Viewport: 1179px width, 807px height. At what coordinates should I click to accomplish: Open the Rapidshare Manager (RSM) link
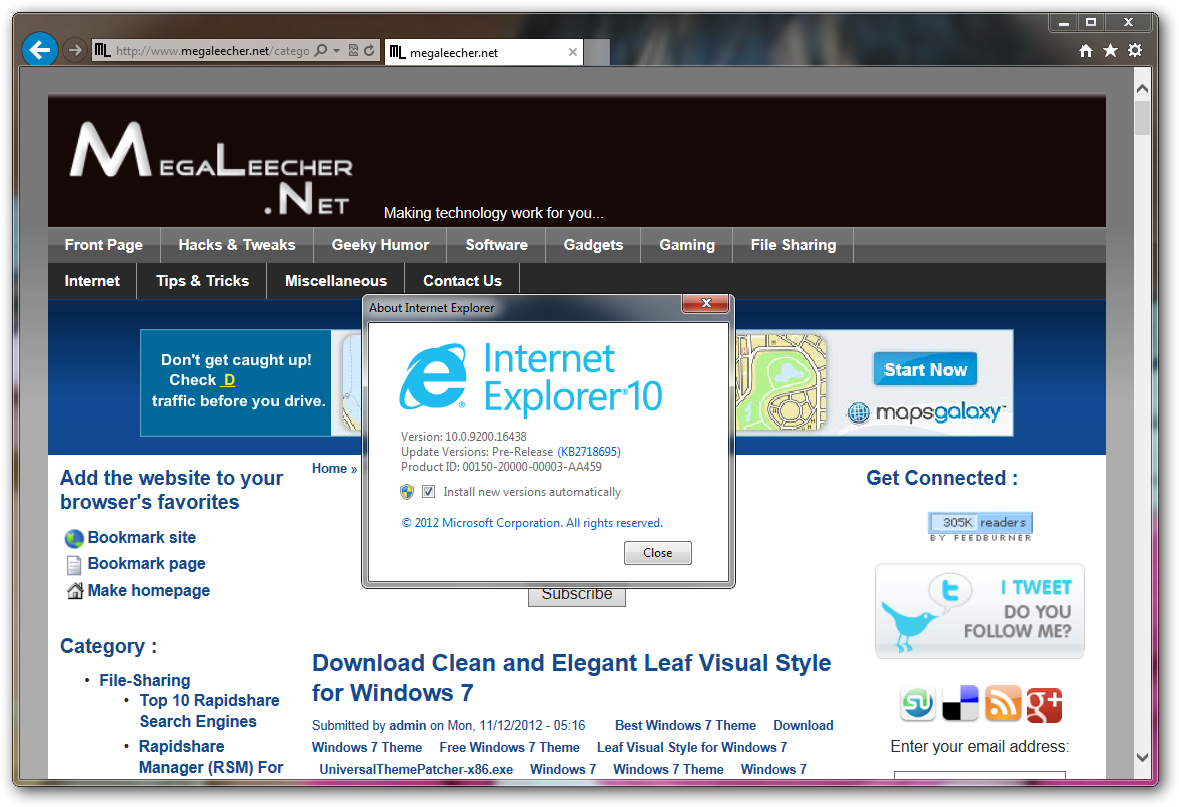[x=211, y=757]
